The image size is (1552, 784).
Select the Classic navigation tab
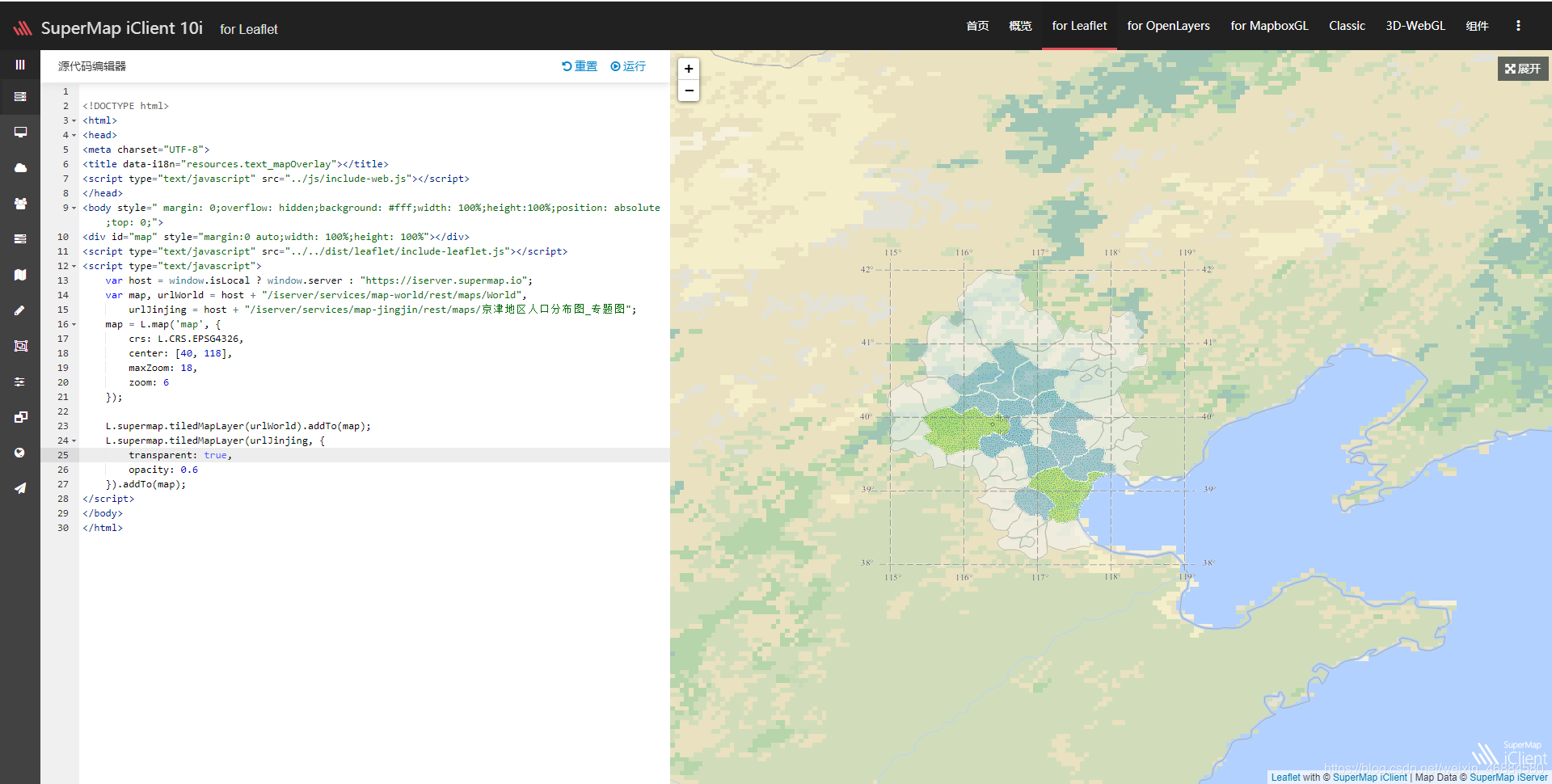[1347, 26]
